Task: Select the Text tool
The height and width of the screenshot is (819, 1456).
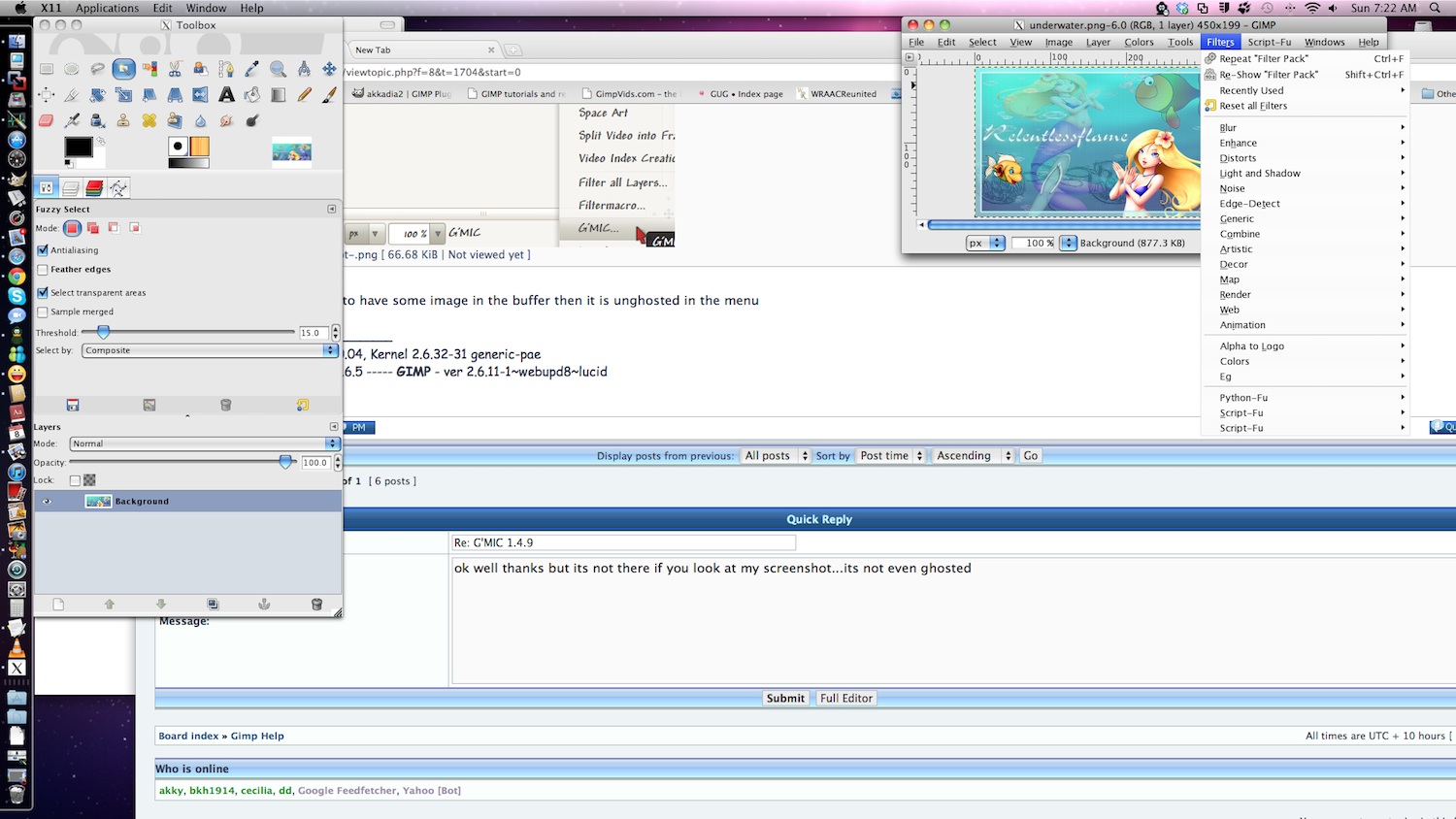Action: (x=226, y=95)
